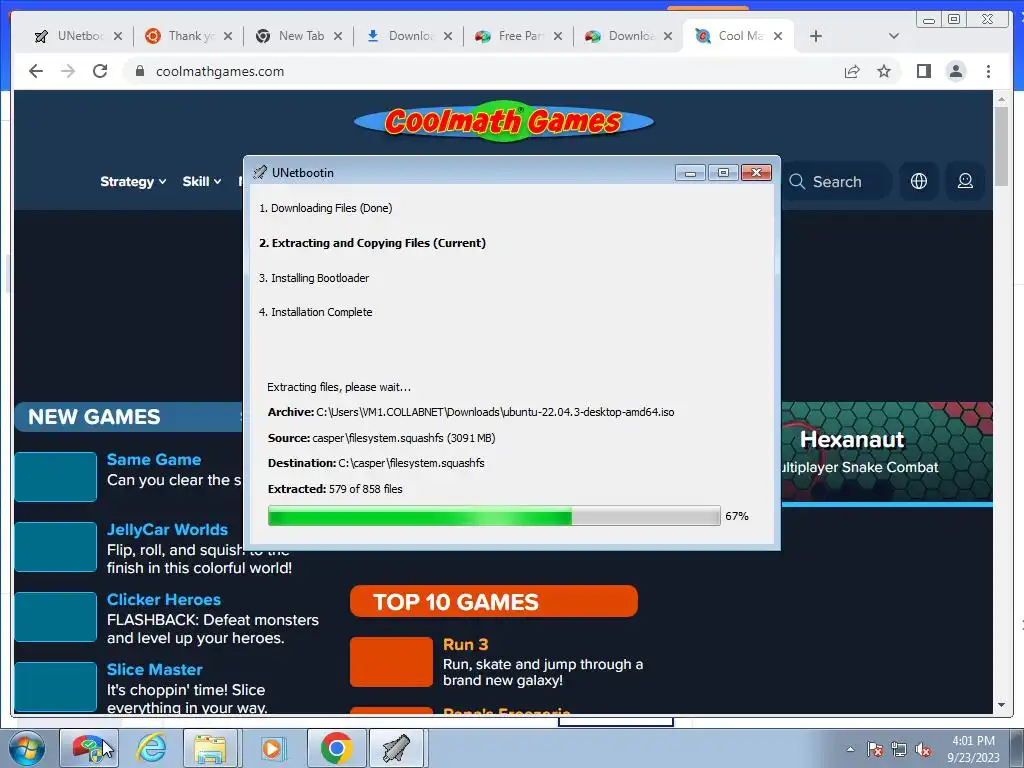This screenshot has height=768, width=1024.
Task: Open the JellyCar Worlds link
Action: [x=167, y=529]
